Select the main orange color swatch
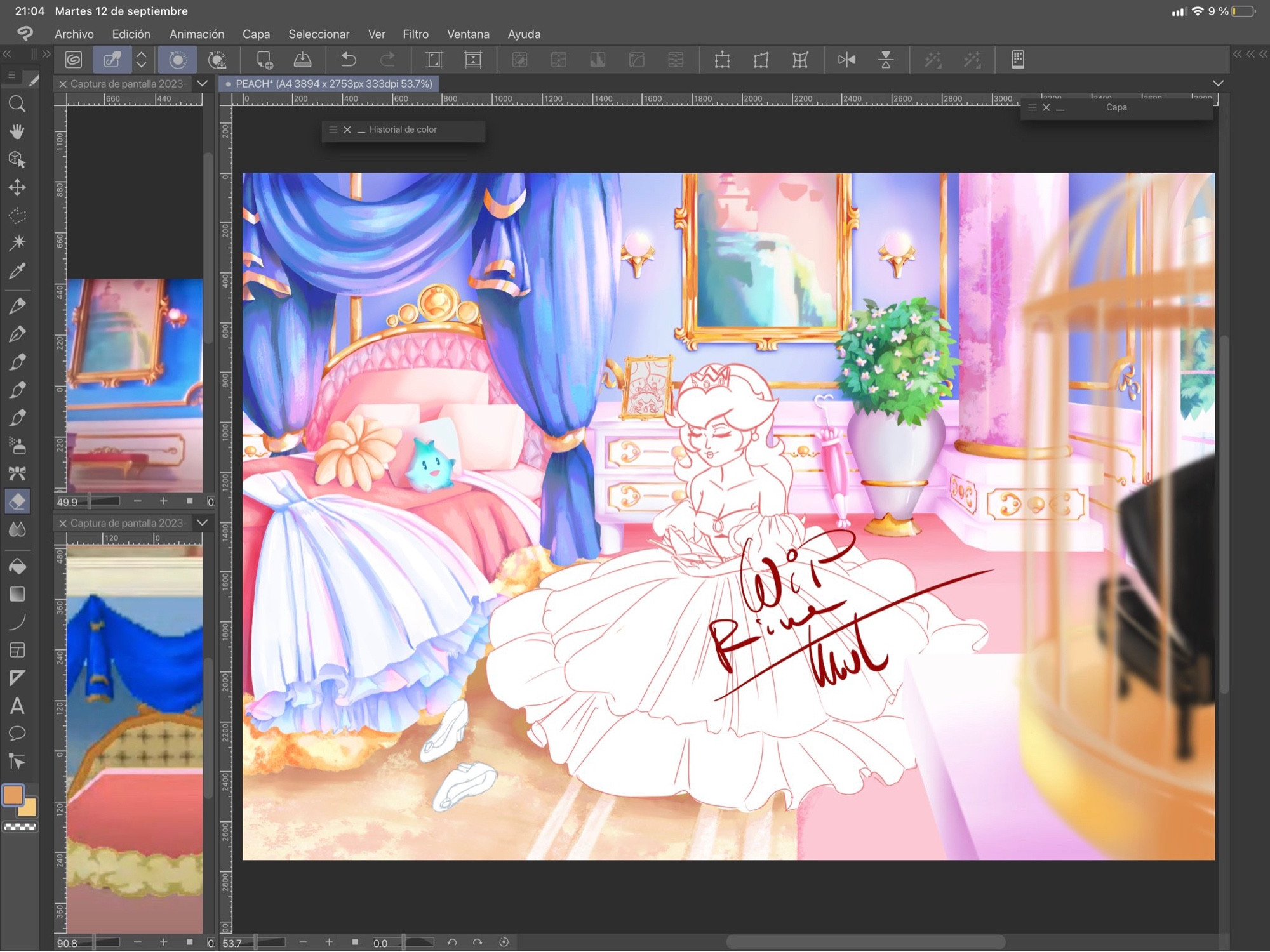 13,795
